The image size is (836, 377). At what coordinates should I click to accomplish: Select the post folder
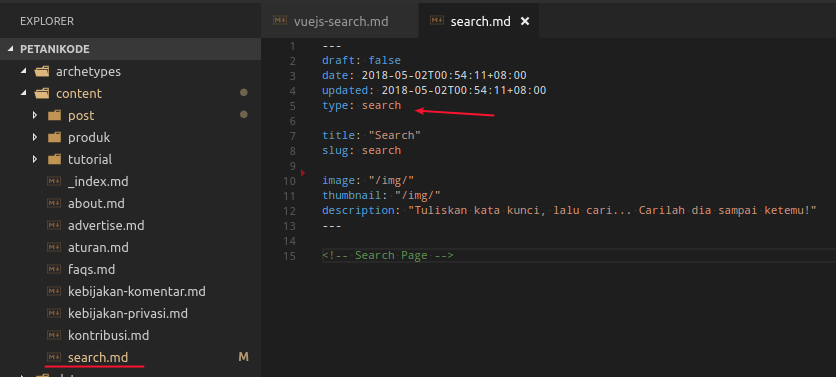click(x=81, y=115)
